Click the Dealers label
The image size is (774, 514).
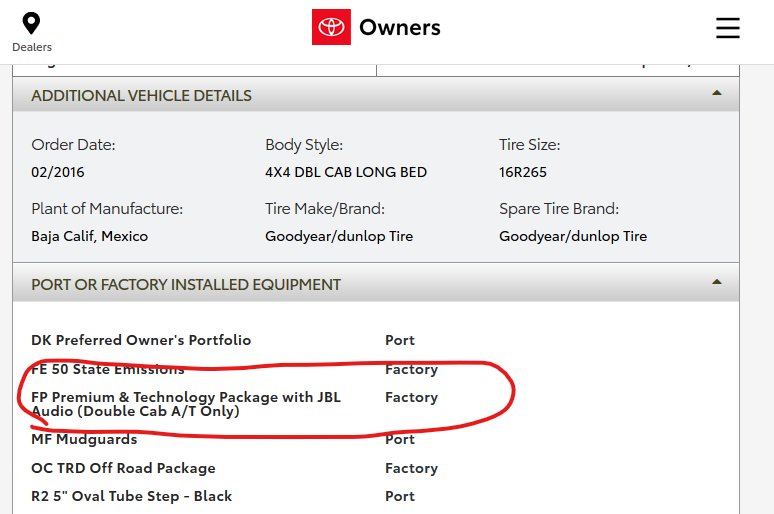point(32,47)
